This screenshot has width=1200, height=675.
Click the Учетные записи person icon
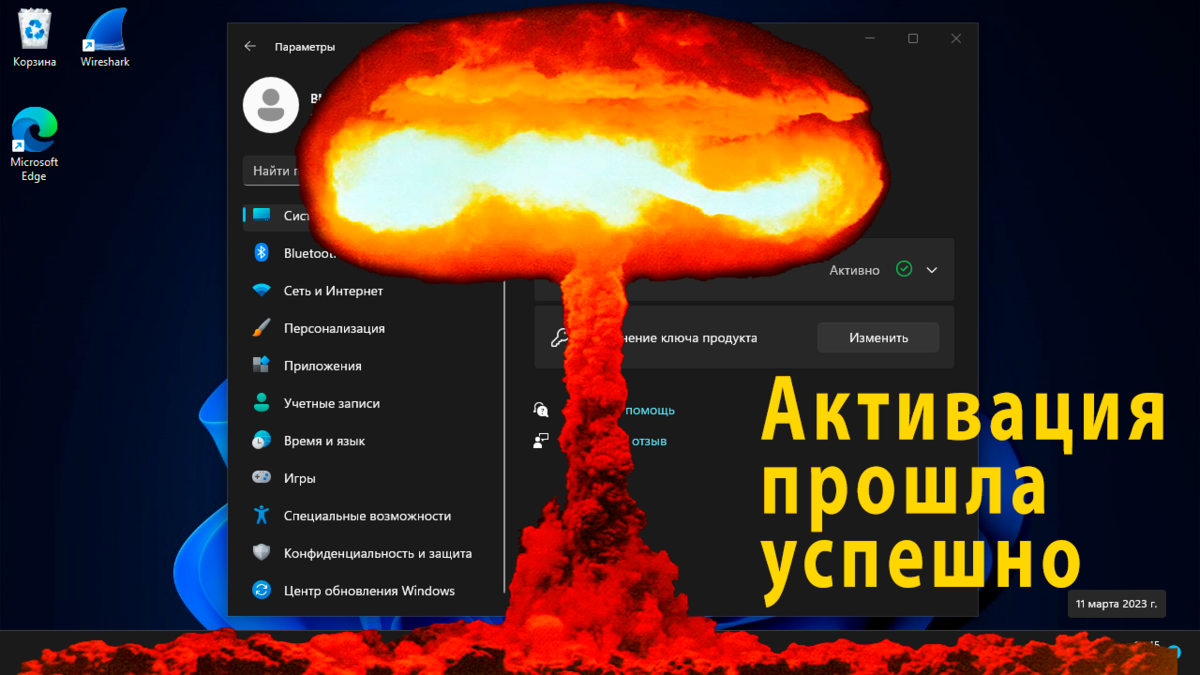(261, 403)
